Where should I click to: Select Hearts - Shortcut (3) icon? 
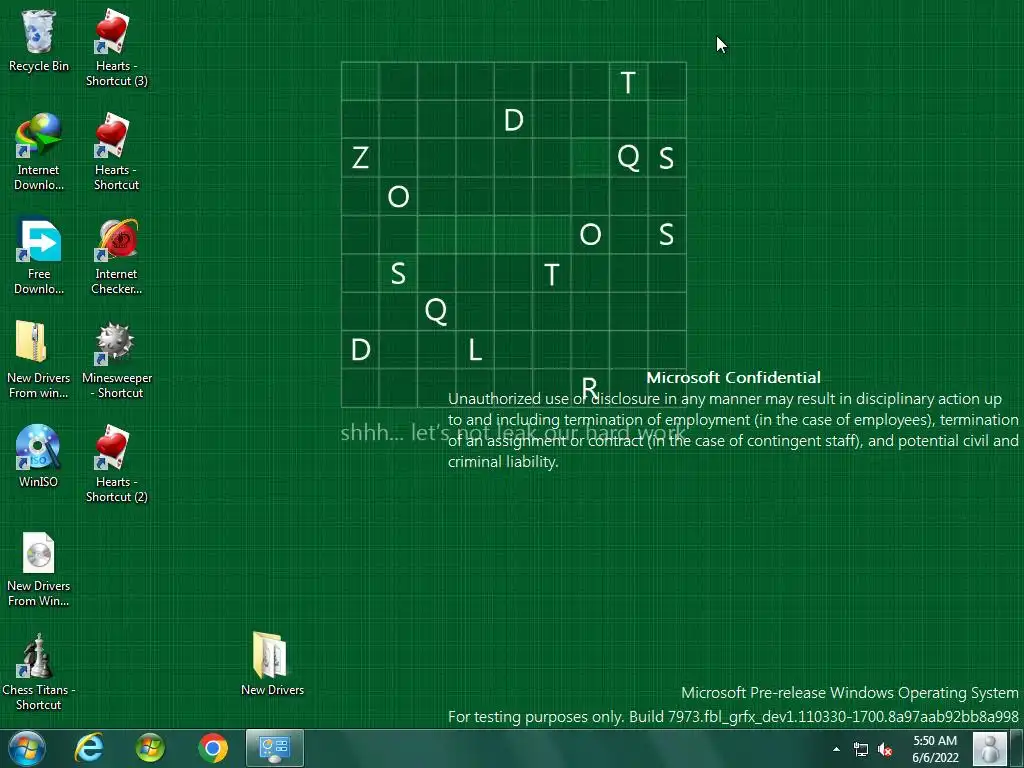[x=116, y=48]
